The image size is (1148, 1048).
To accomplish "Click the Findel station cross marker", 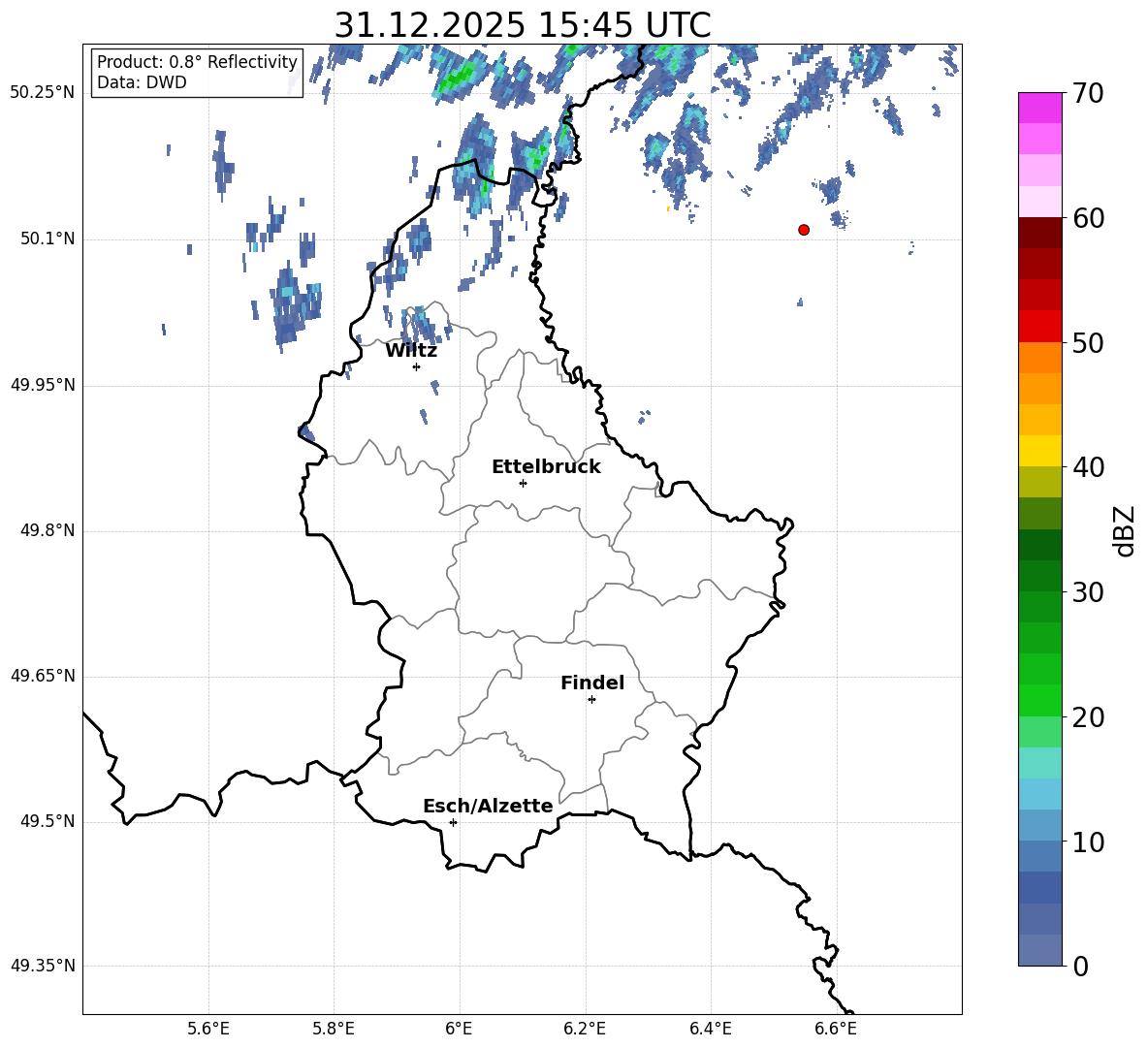I will [x=591, y=699].
